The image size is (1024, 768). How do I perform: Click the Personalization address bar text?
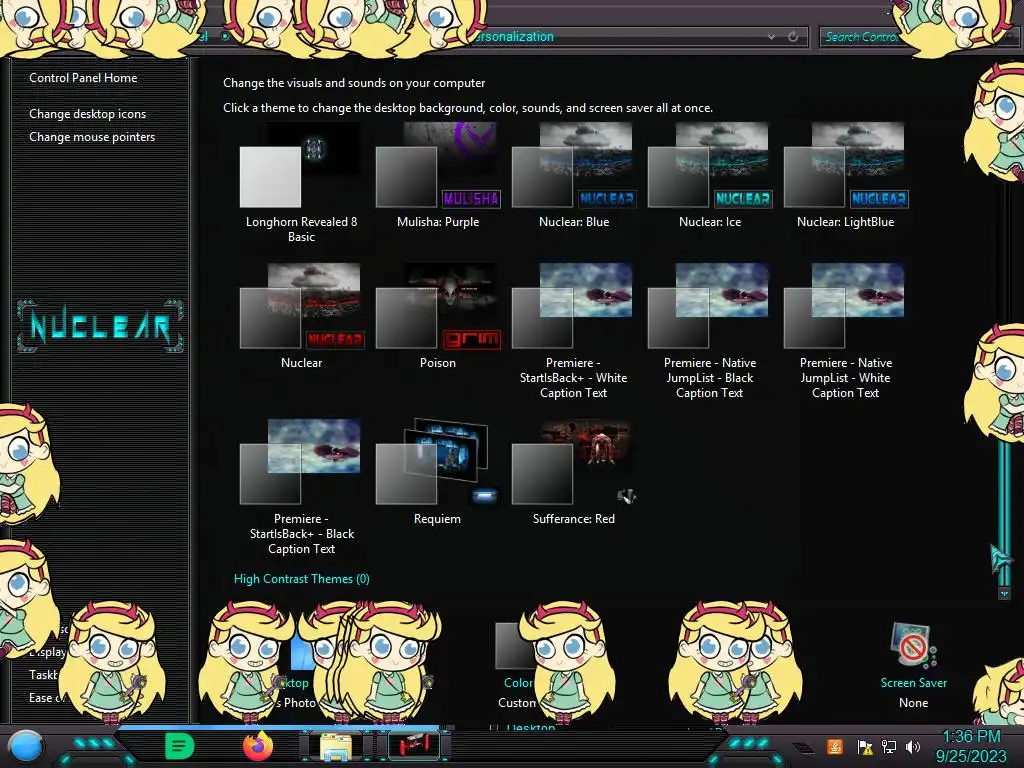click(513, 37)
